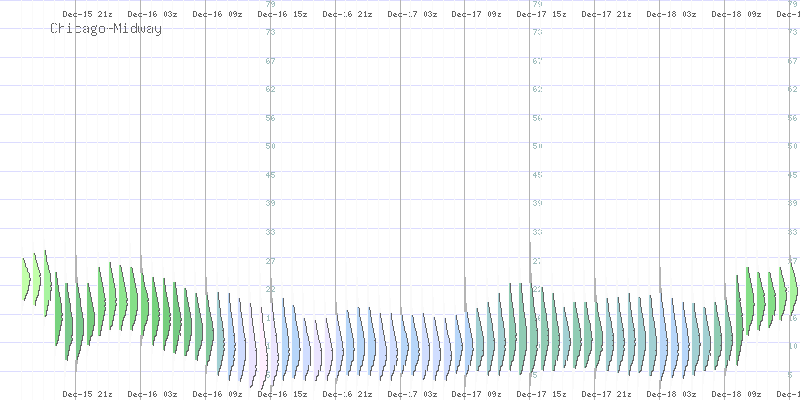Pick the top Dec-17 09z time label
Screen dimensions: 800x400
[x=476, y=15]
